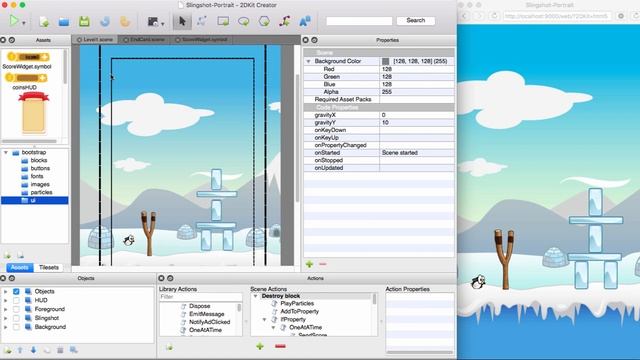640x360 pixels.
Task: Expand the Background layer
Action: point(5,327)
